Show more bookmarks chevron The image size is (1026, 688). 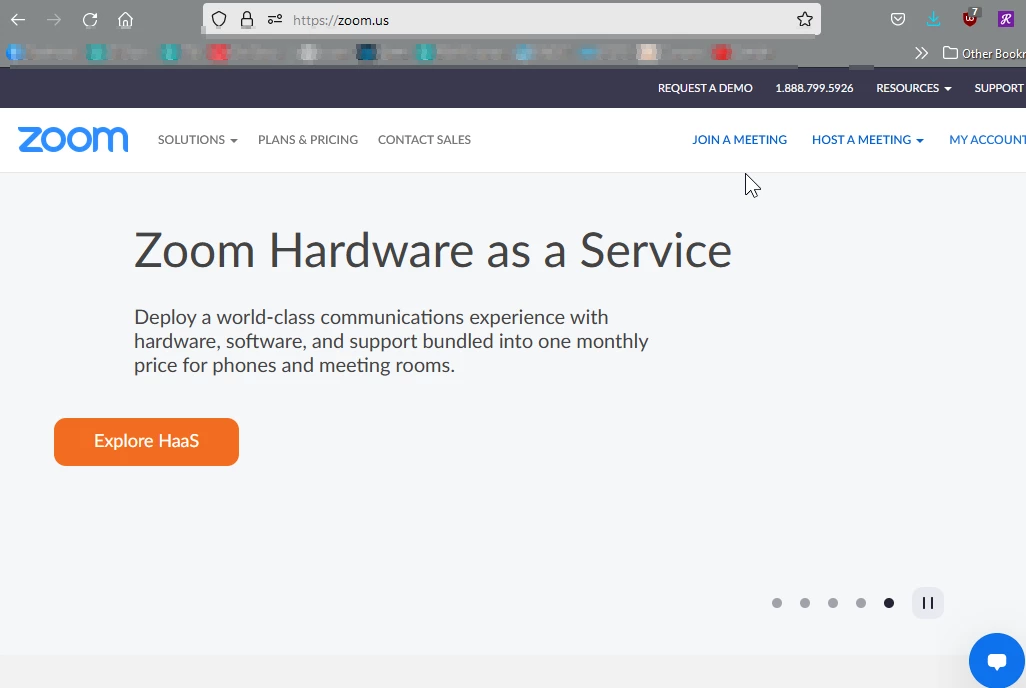tap(921, 53)
